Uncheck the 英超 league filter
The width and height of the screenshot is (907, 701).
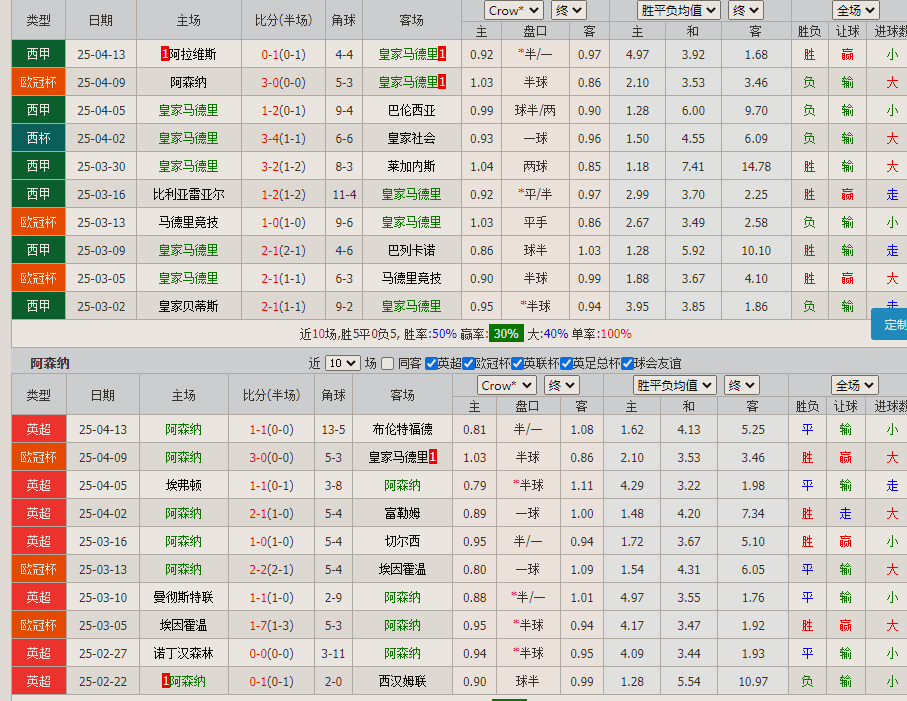point(431,363)
